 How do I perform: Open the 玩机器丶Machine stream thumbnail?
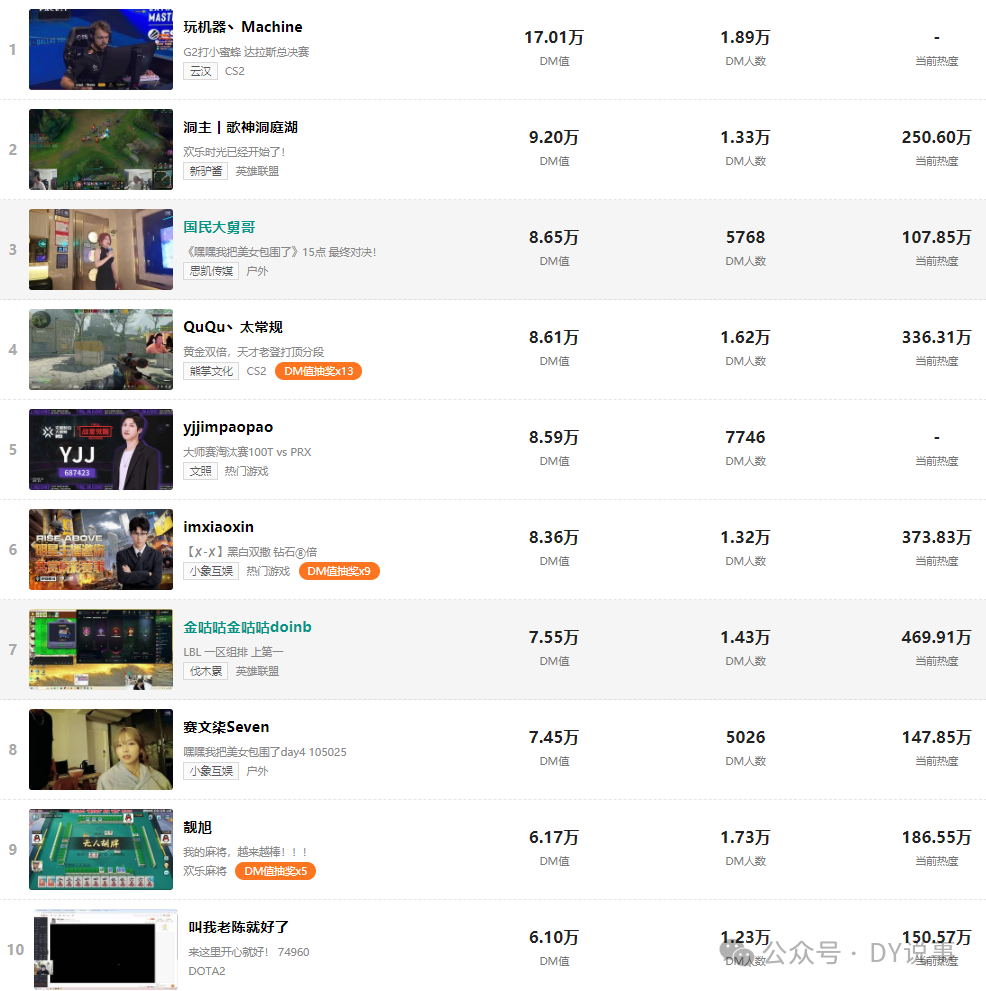[100, 49]
